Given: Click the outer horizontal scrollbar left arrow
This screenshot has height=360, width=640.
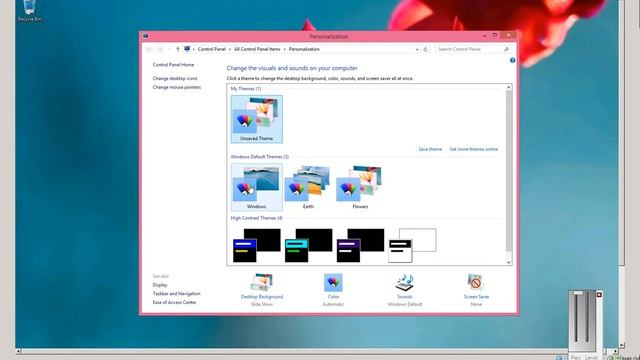Looking at the screenshot, I should [18, 351].
